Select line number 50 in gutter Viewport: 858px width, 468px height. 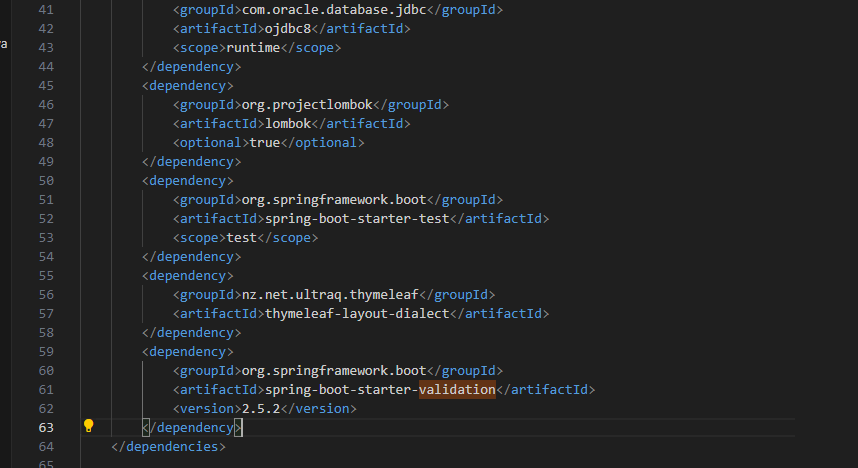coord(46,181)
